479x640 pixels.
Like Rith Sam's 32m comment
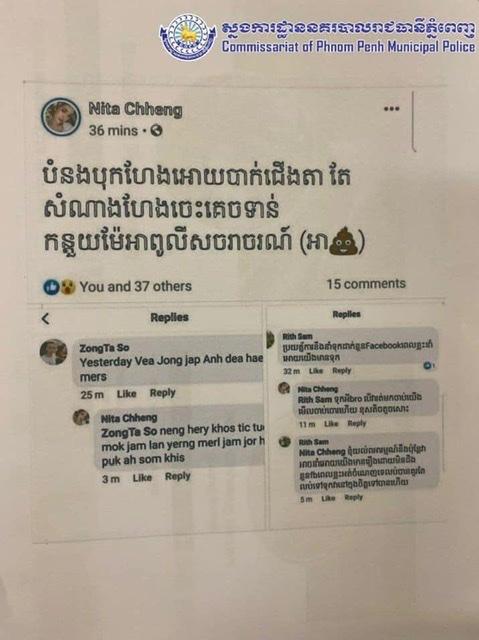pyautogui.click(x=316, y=371)
